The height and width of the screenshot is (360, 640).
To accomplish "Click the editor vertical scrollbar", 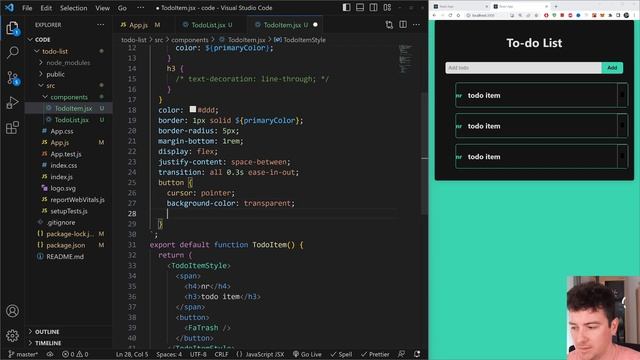I will coord(424,153).
